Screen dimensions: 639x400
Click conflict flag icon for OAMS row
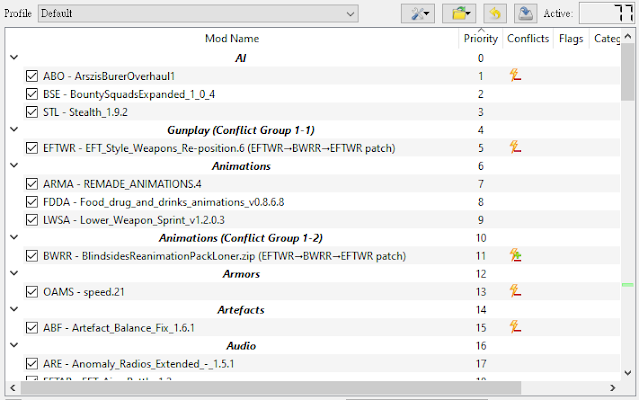click(x=515, y=291)
